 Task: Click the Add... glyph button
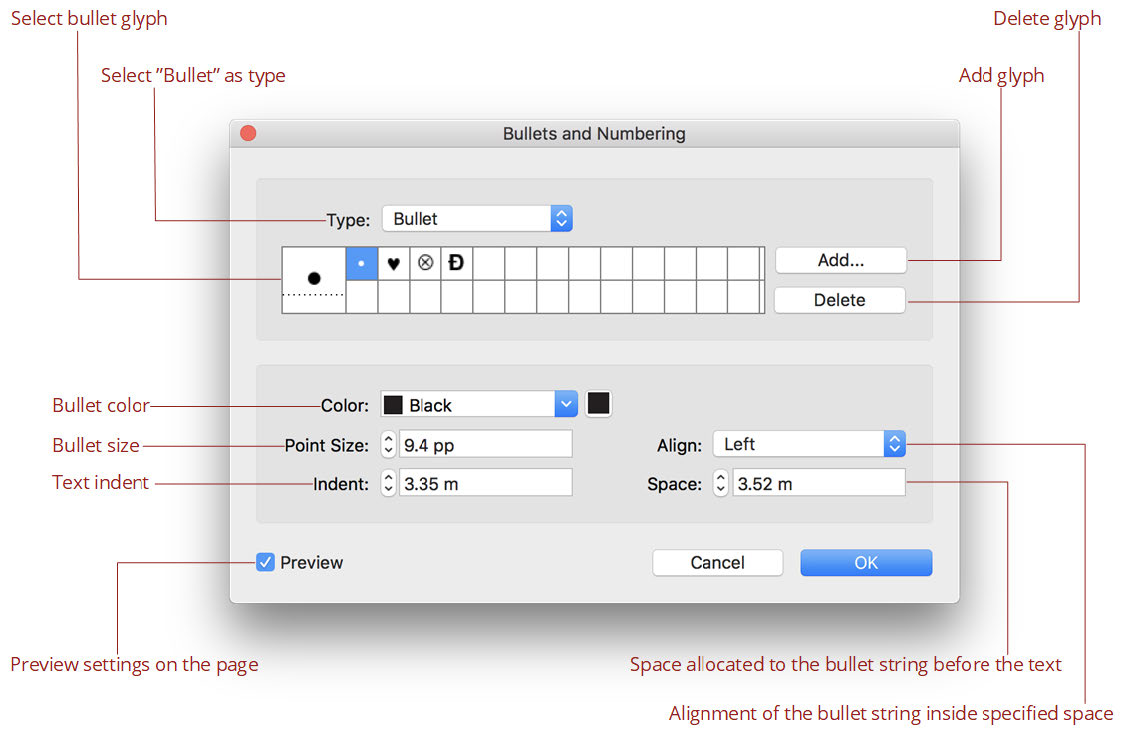coord(840,260)
